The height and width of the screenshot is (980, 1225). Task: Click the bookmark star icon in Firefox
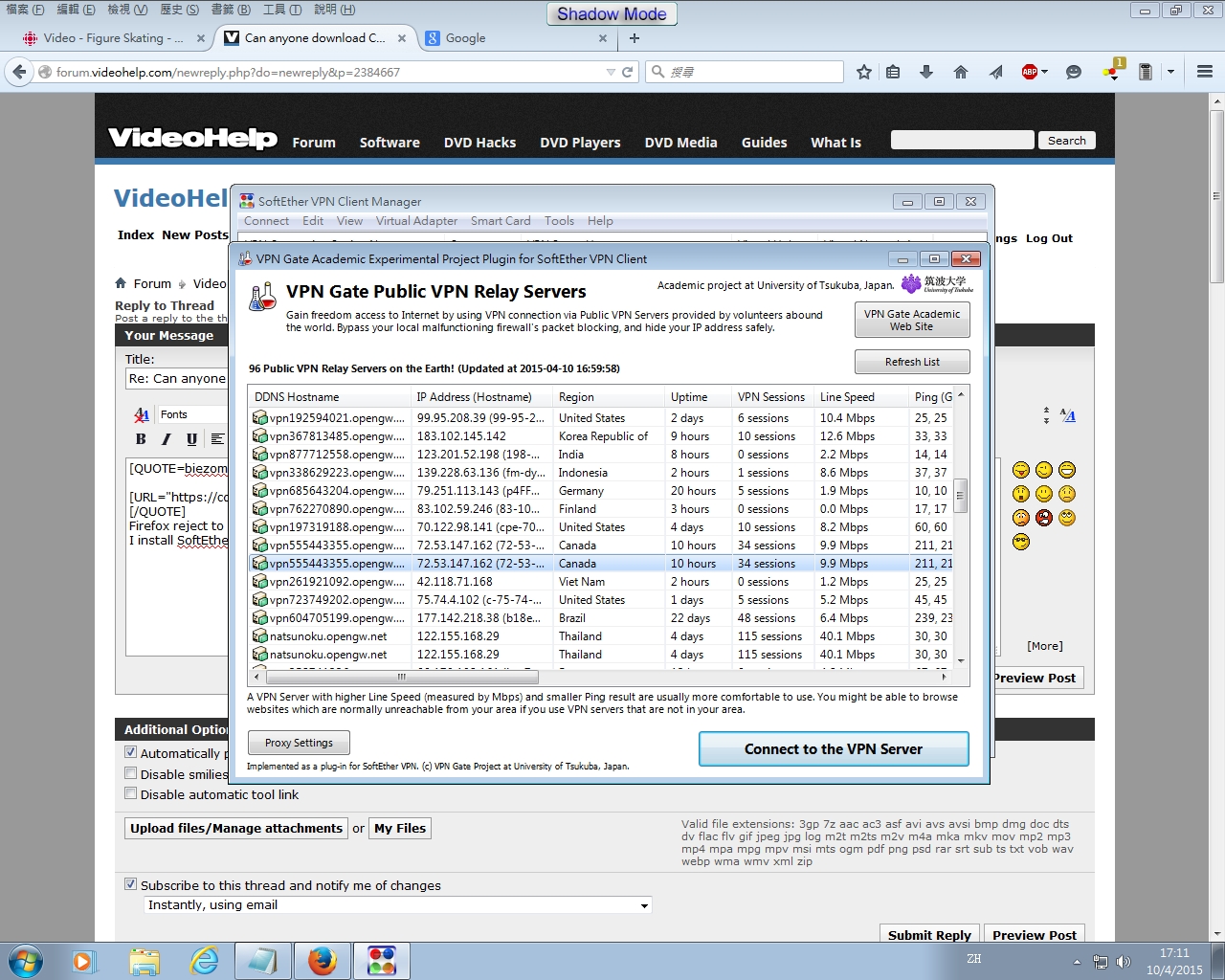(863, 72)
